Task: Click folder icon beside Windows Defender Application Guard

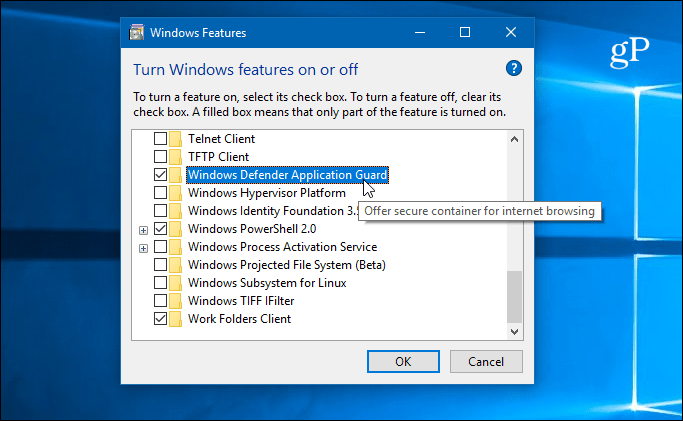Action: coord(175,175)
